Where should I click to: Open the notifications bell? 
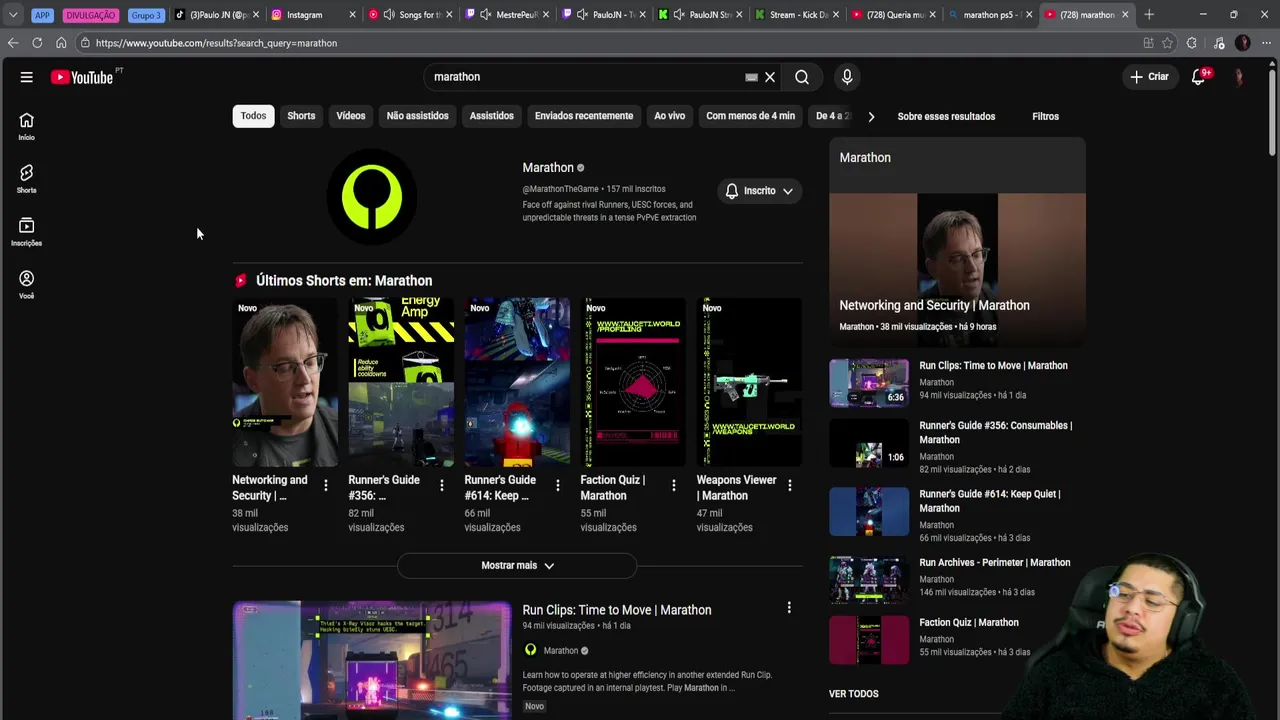pyautogui.click(x=1198, y=77)
